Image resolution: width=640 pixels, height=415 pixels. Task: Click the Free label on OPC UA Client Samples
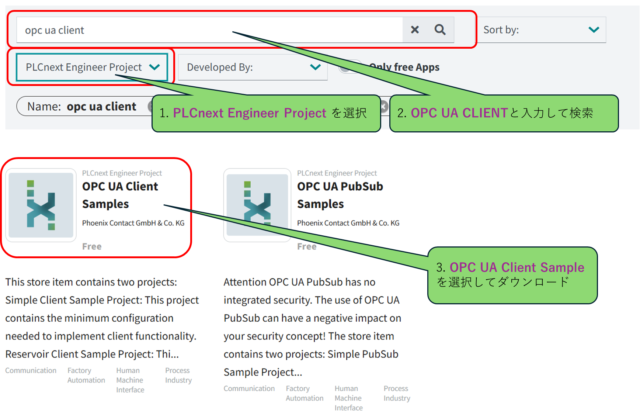pos(92,245)
